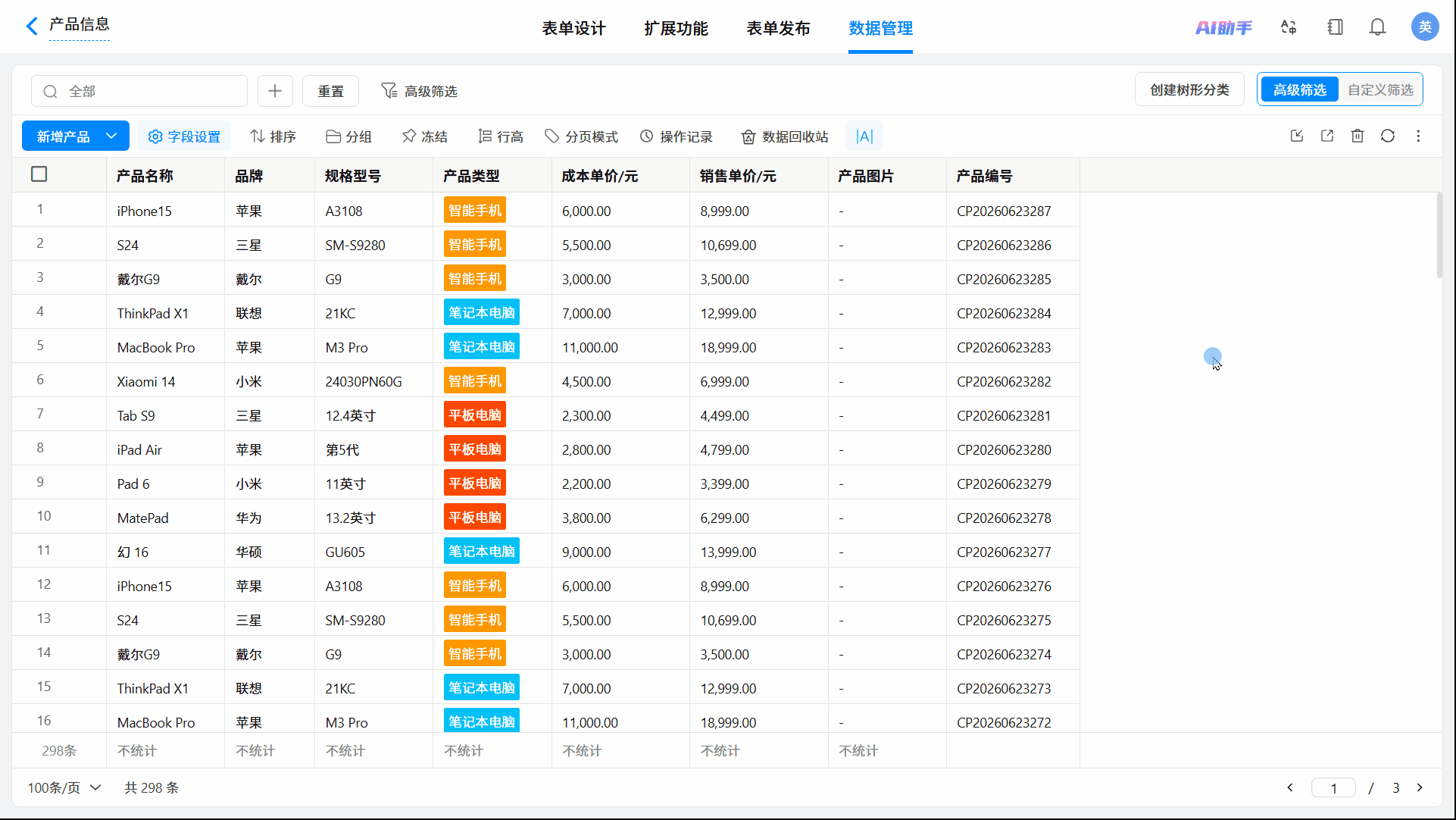
Task: Switch to 自定义筛选 mode toggle
Action: click(1380, 90)
